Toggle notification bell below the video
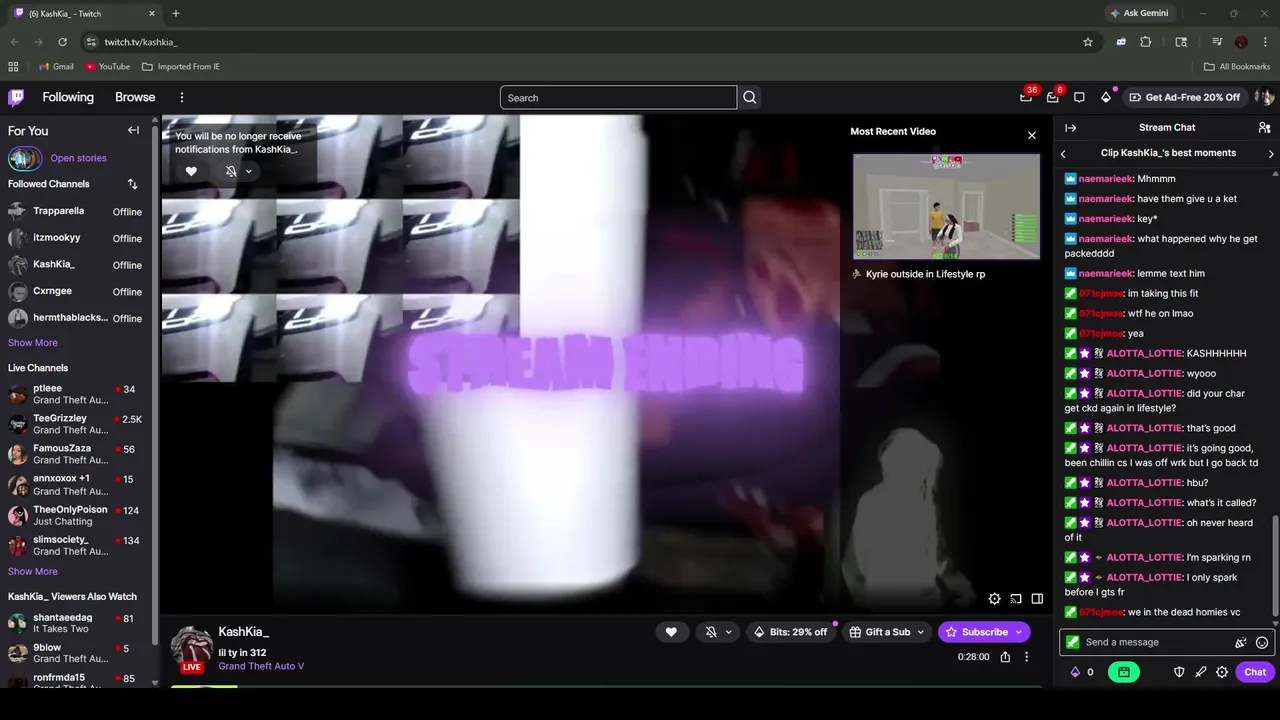1280x720 pixels. pyautogui.click(x=711, y=632)
